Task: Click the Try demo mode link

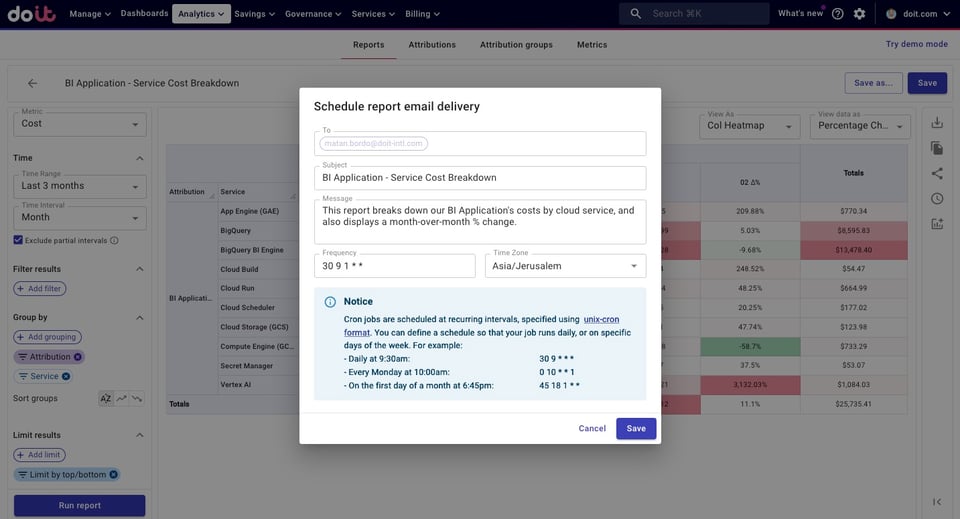Action: tap(917, 44)
